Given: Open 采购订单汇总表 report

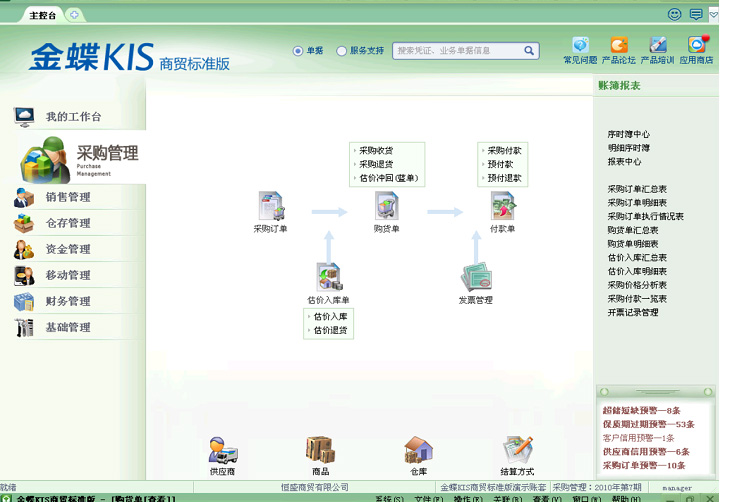Looking at the screenshot, I should click(x=637, y=189).
